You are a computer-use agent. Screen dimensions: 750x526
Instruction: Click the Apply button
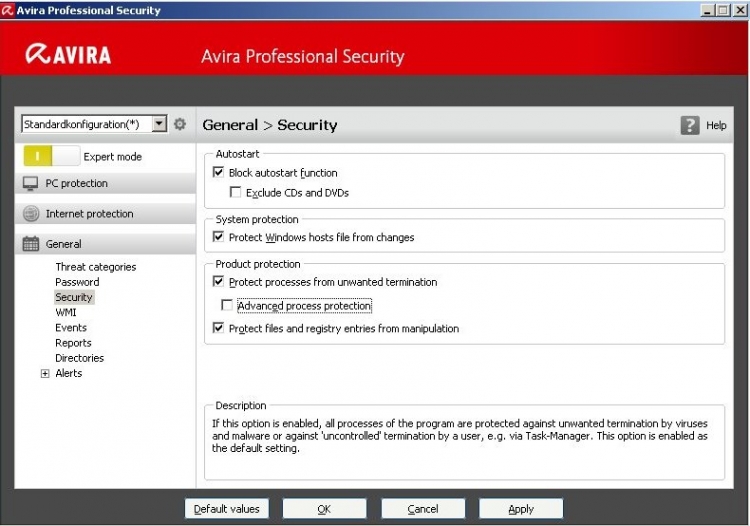[521, 509]
